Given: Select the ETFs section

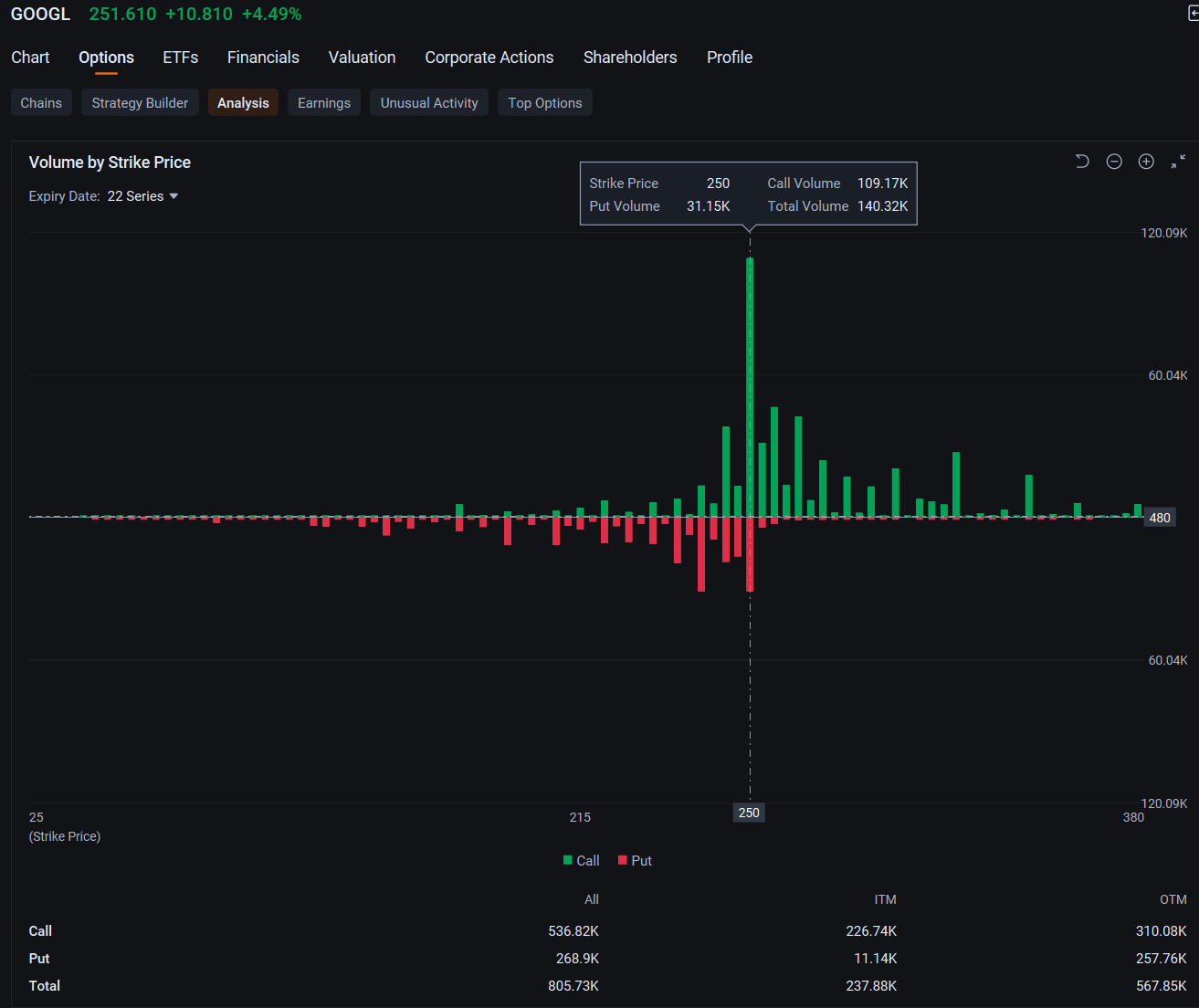Looking at the screenshot, I should coord(180,57).
